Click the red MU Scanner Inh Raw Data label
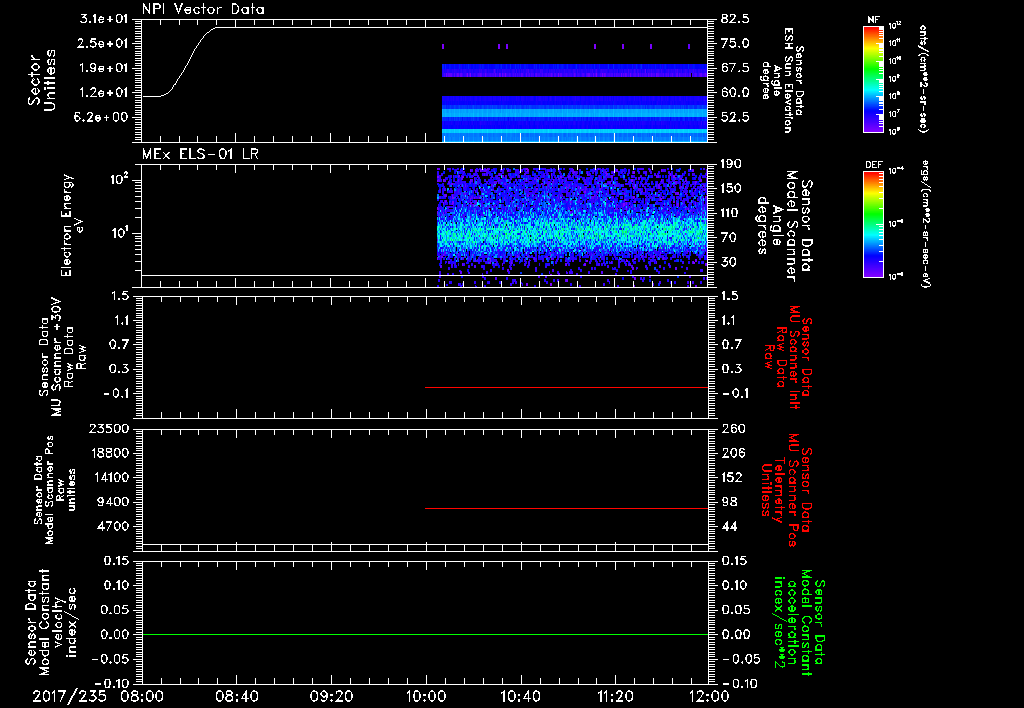This screenshot has height=708, width=1024. coord(788,357)
